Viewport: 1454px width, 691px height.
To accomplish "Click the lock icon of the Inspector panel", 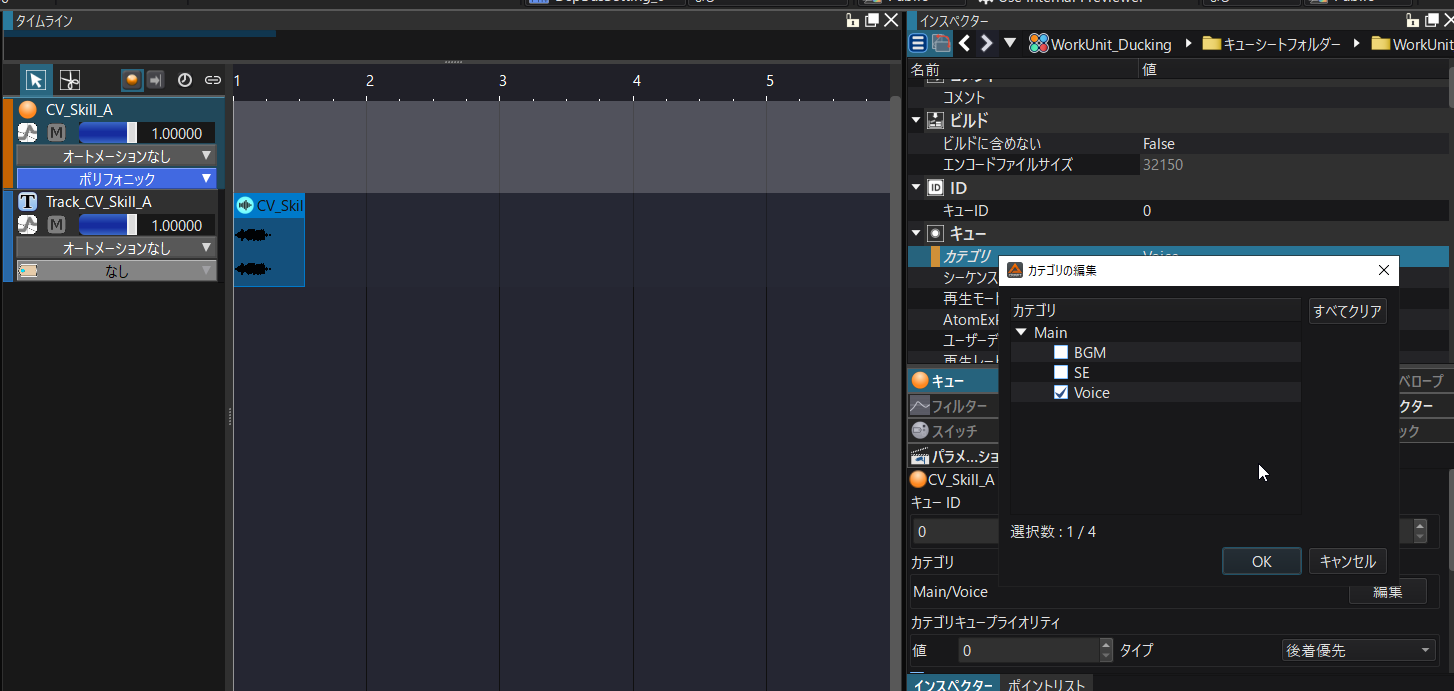I will 1411,20.
